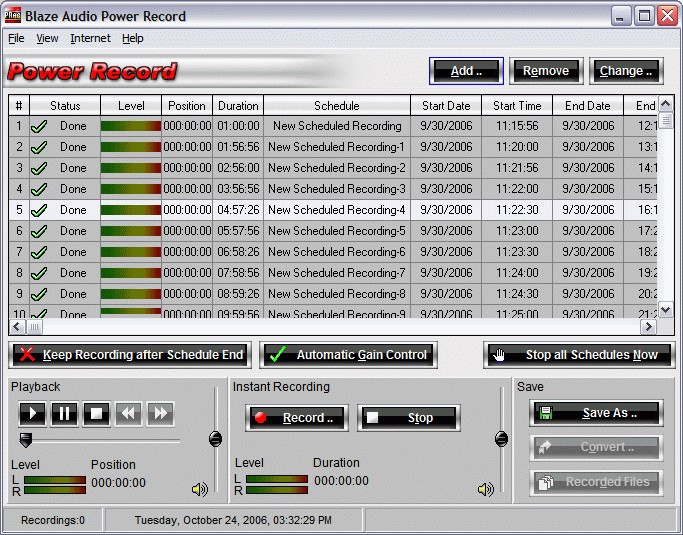Click the Schedule column header
The image size is (683, 535).
point(337,105)
